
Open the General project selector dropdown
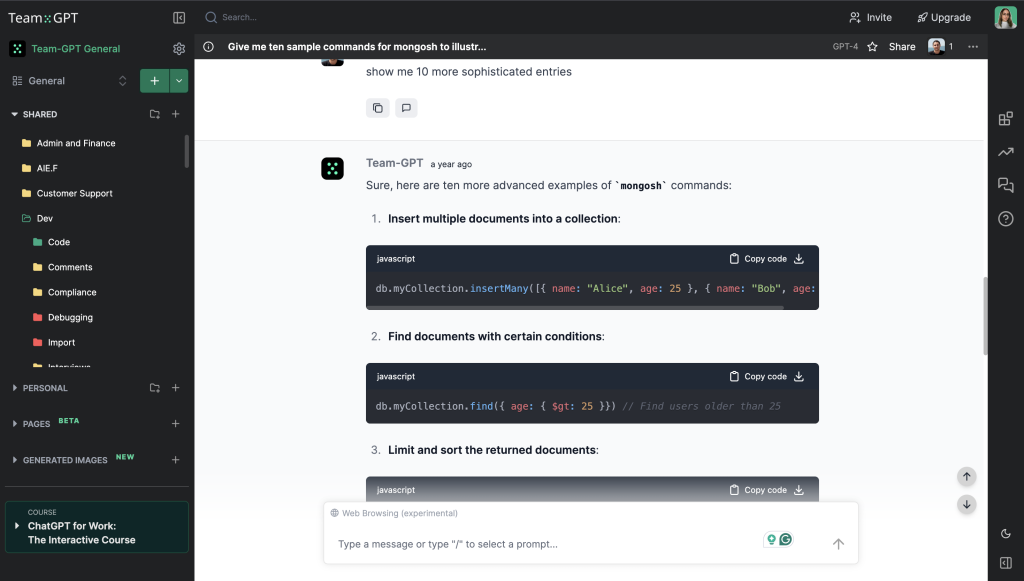click(x=69, y=81)
